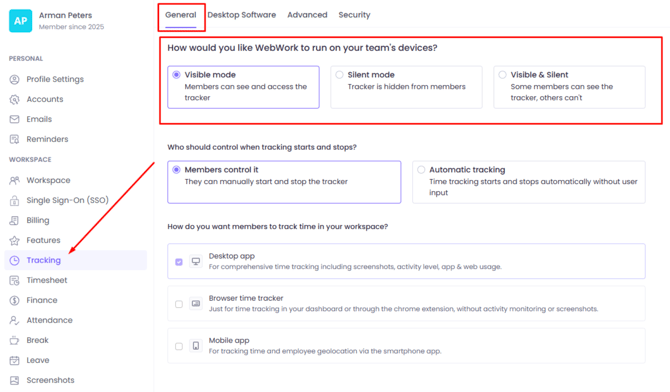Click the Emails envelope icon
The width and height of the screenshot is (670, 392).
[15, 119]
